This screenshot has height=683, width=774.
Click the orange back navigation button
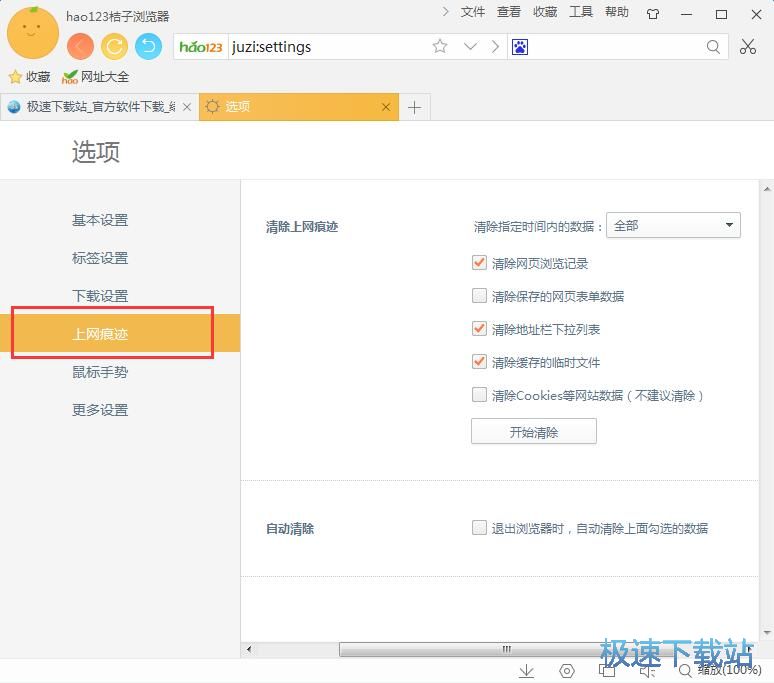pos(80,46)
